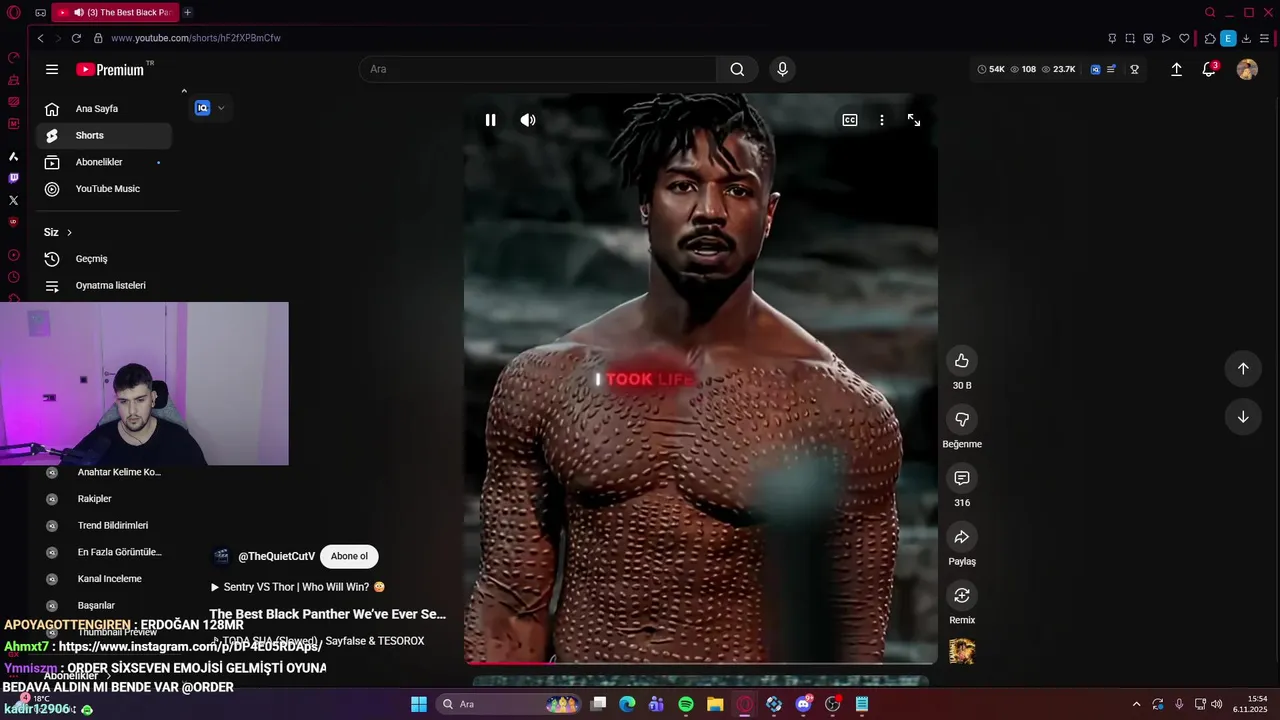Open Geçmiş history
1280x720 pixels.
point(104,259)
